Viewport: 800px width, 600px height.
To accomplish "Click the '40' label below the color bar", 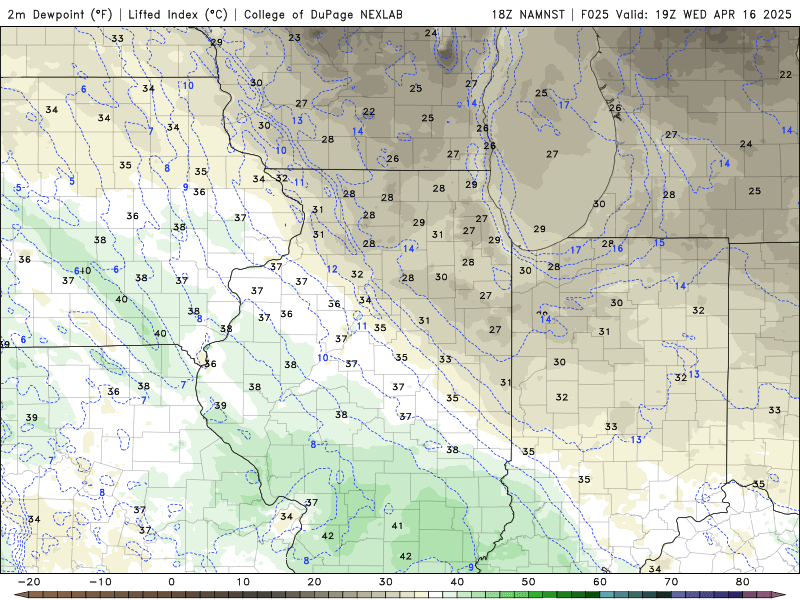I will pyautogui.click(x=457, y=582).
